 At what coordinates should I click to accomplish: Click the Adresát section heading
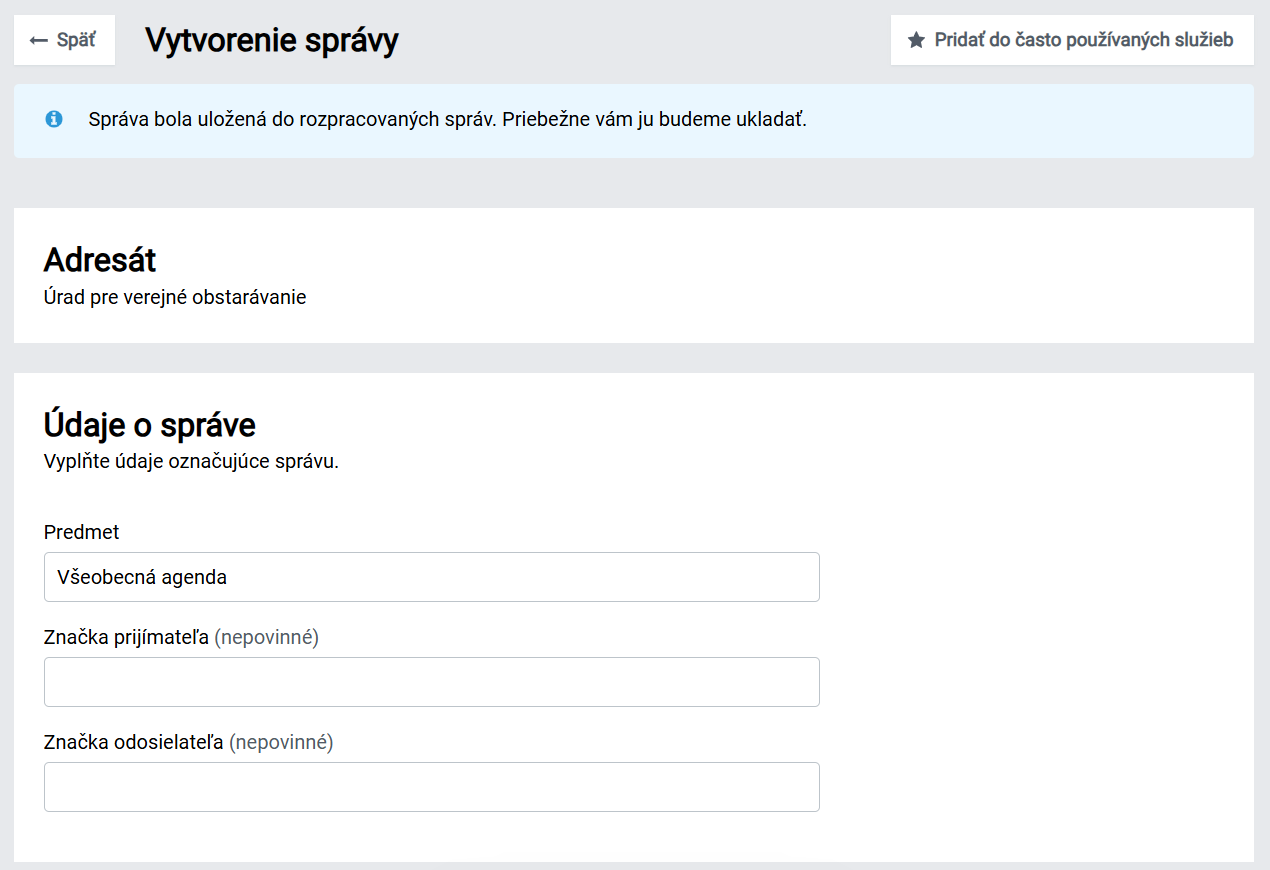pos(100,260)
